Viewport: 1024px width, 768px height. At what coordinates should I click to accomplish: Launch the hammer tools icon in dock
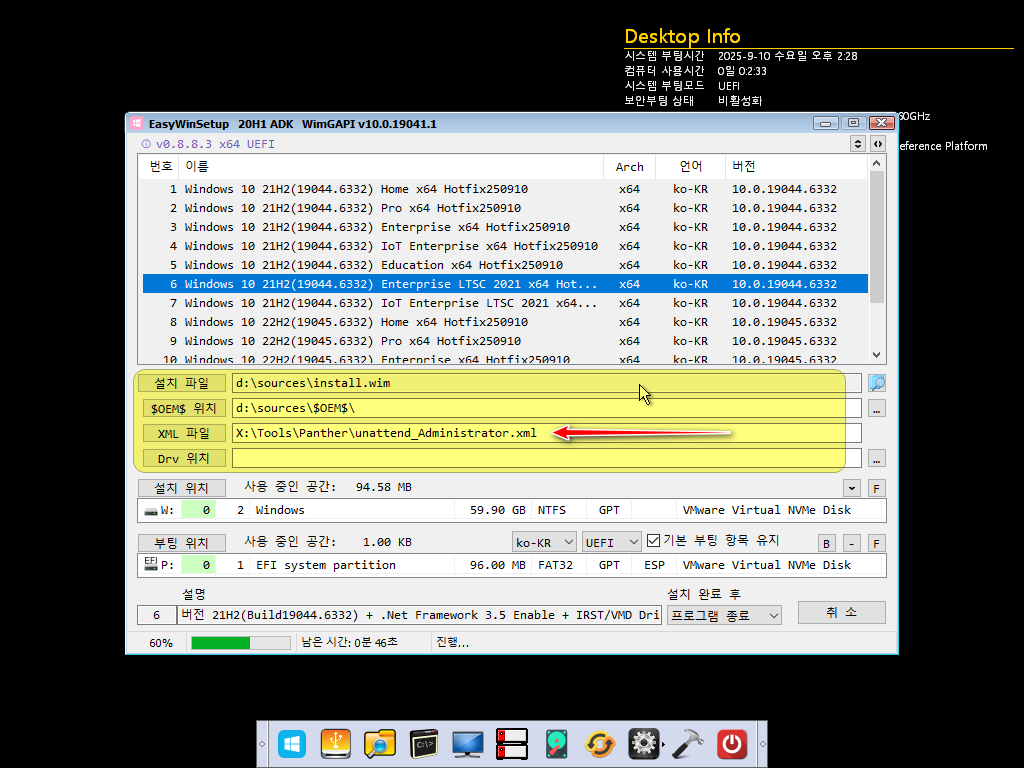(688, 744)
